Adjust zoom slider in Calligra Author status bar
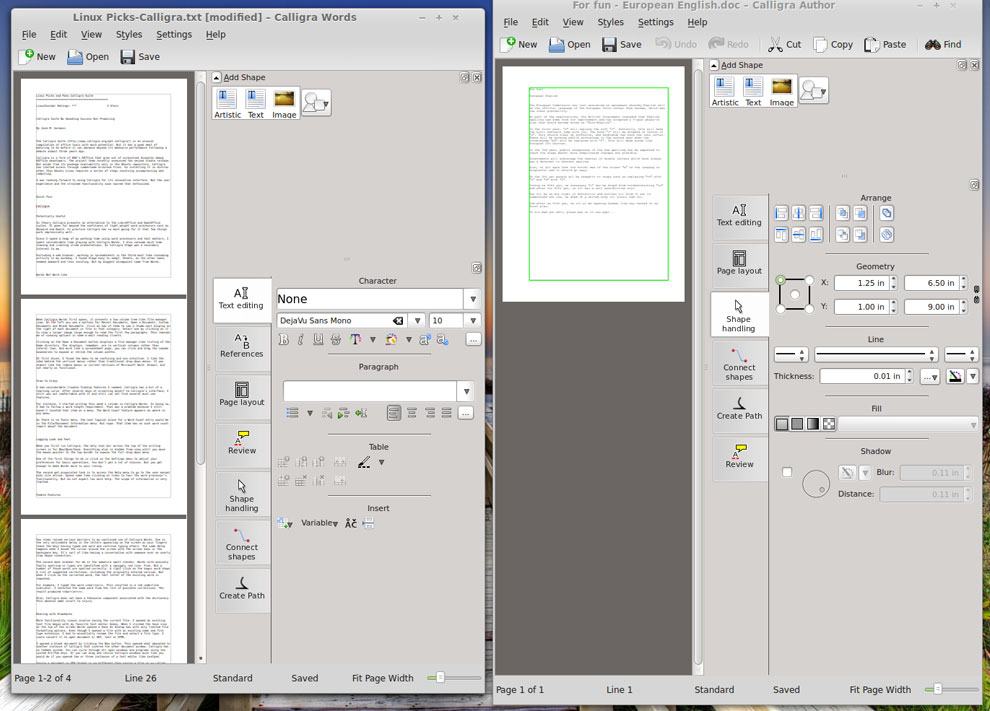 pyautogui.click(x=938, y=690)
